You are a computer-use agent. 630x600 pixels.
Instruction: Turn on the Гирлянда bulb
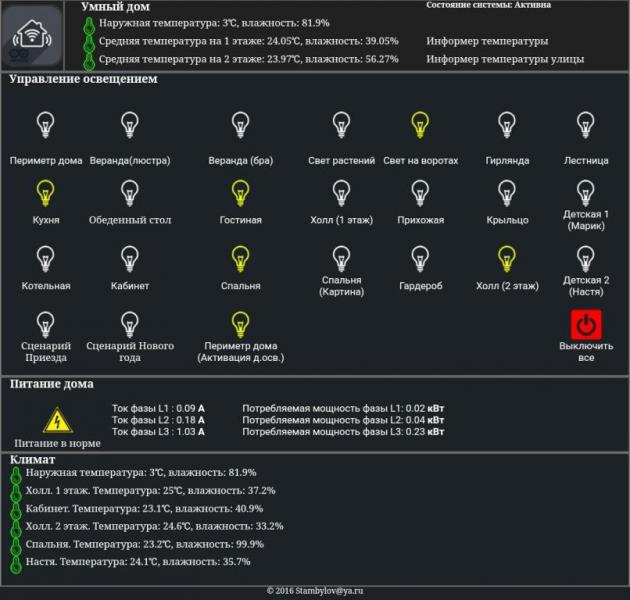click(x=507, y=125)
